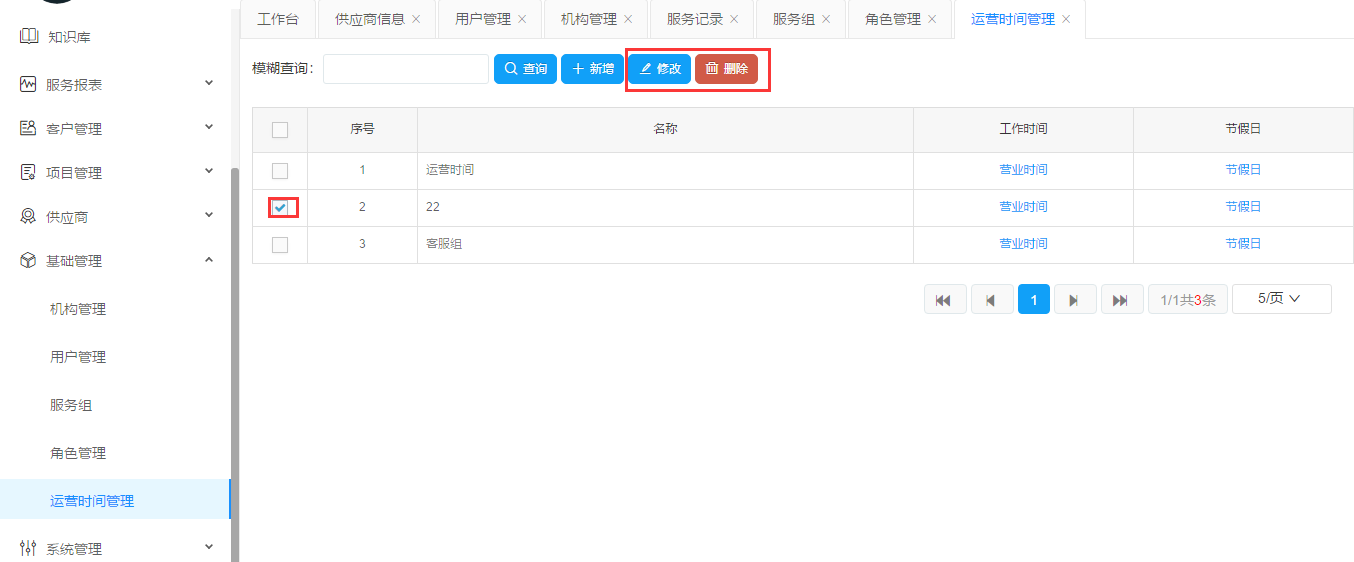Check the checkbox for 客服组 row
1354x562 pixels.
coord(280,244)
